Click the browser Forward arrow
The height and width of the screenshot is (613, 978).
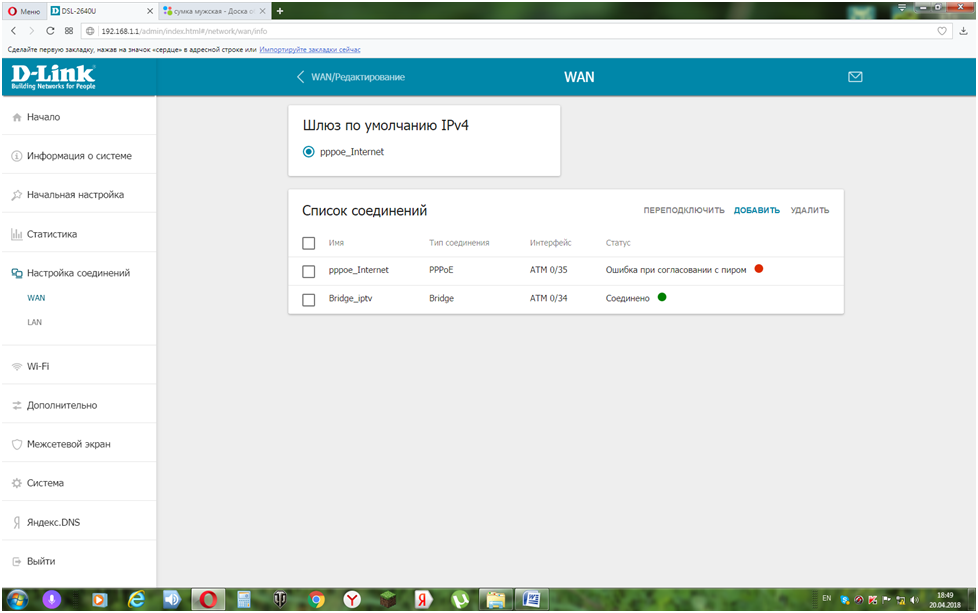tap(31, 31)
